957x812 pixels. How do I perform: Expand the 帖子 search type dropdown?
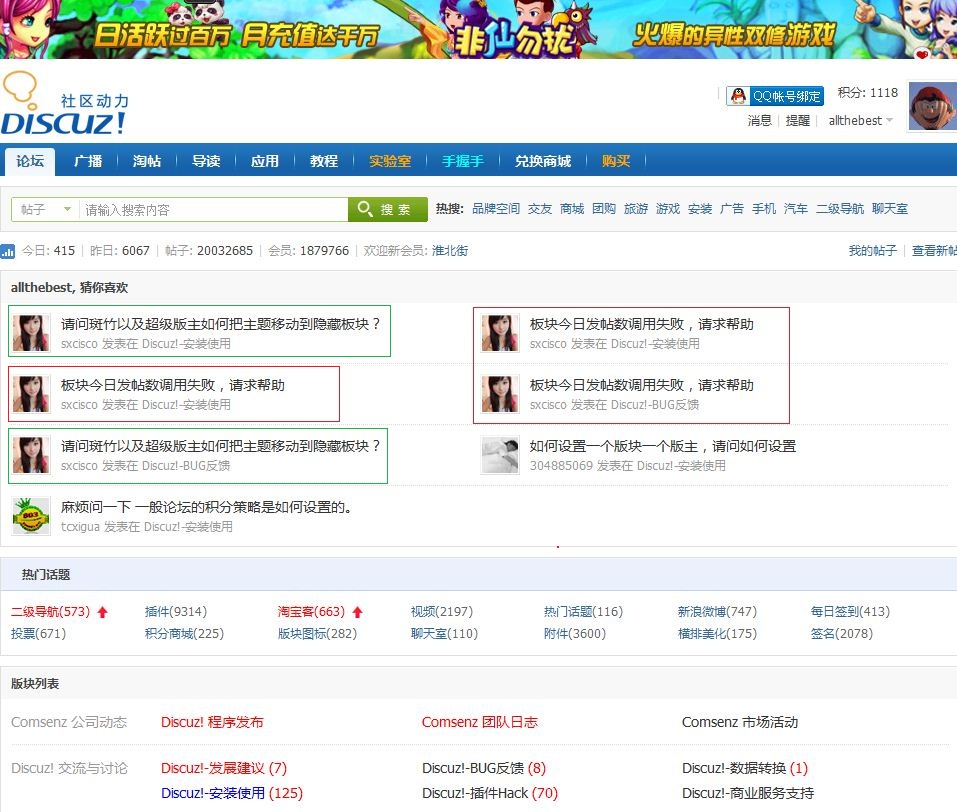[45, 209]
